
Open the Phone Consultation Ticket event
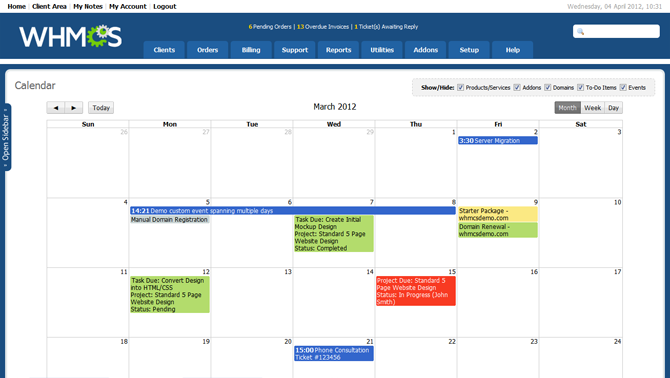(334, 354)
